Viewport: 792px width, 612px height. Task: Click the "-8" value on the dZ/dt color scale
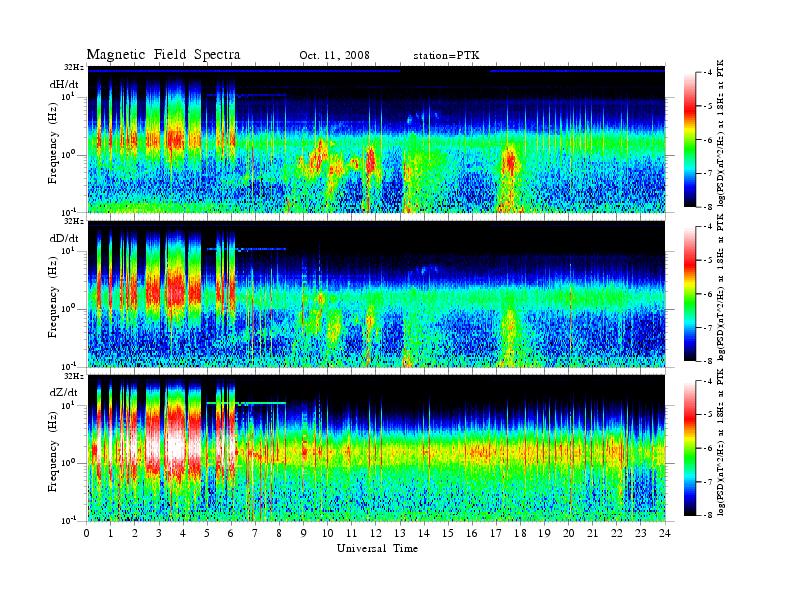706,515
